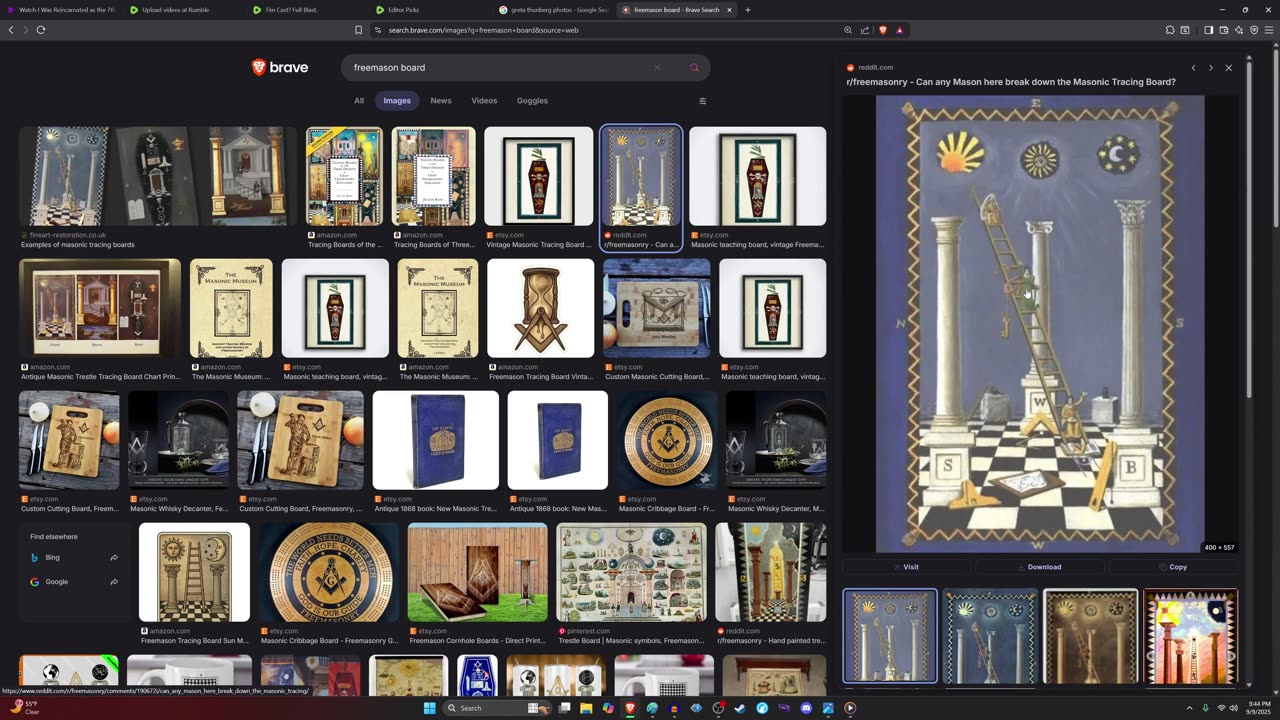Open the r/freemasonry preview title link
1280x720 pixels.
tap(1011, 82)
